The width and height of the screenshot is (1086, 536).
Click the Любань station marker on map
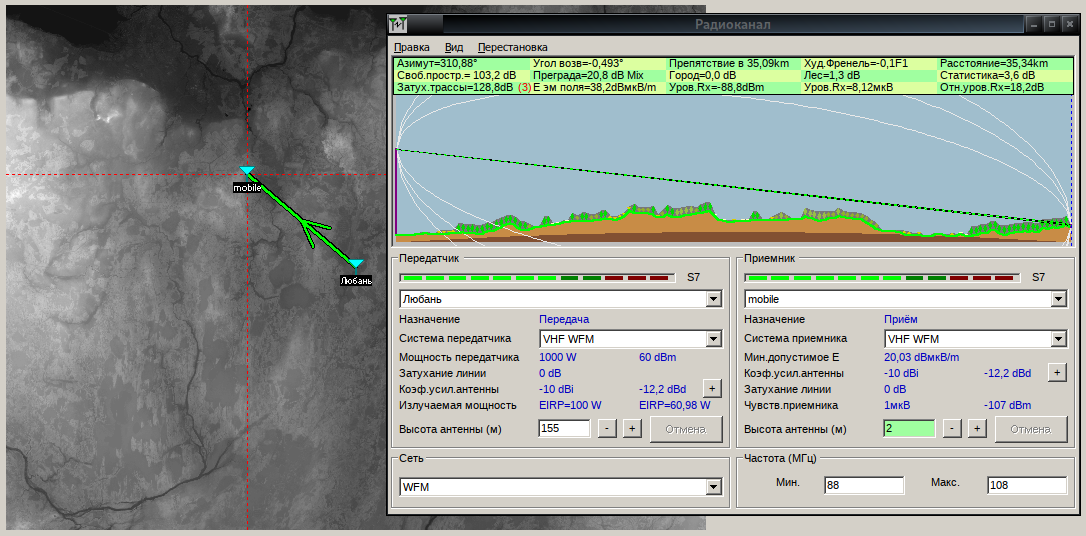pos(355,264)
